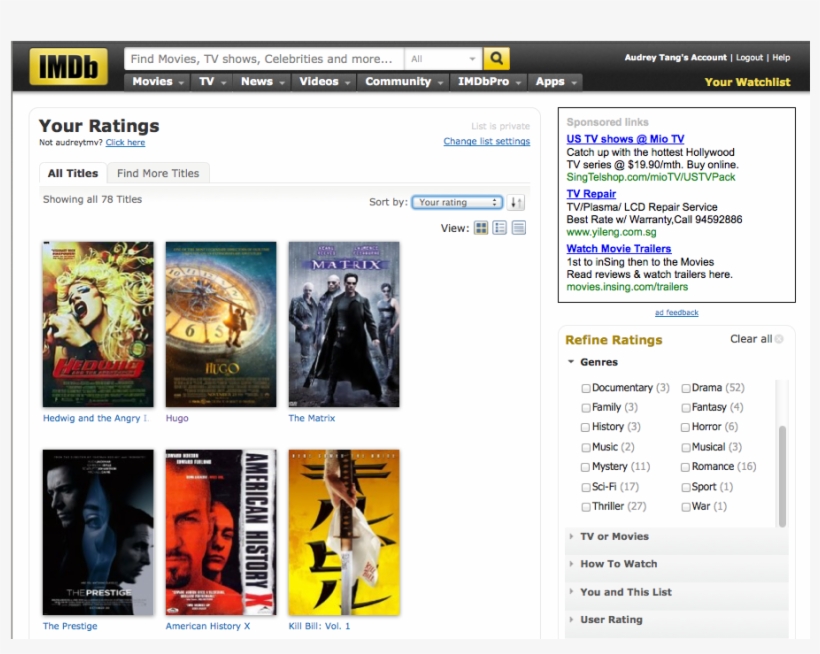Click Change list settings link
Image resolution: width=820 pixels, height=654 pixels.
click(x=486, y=141)
